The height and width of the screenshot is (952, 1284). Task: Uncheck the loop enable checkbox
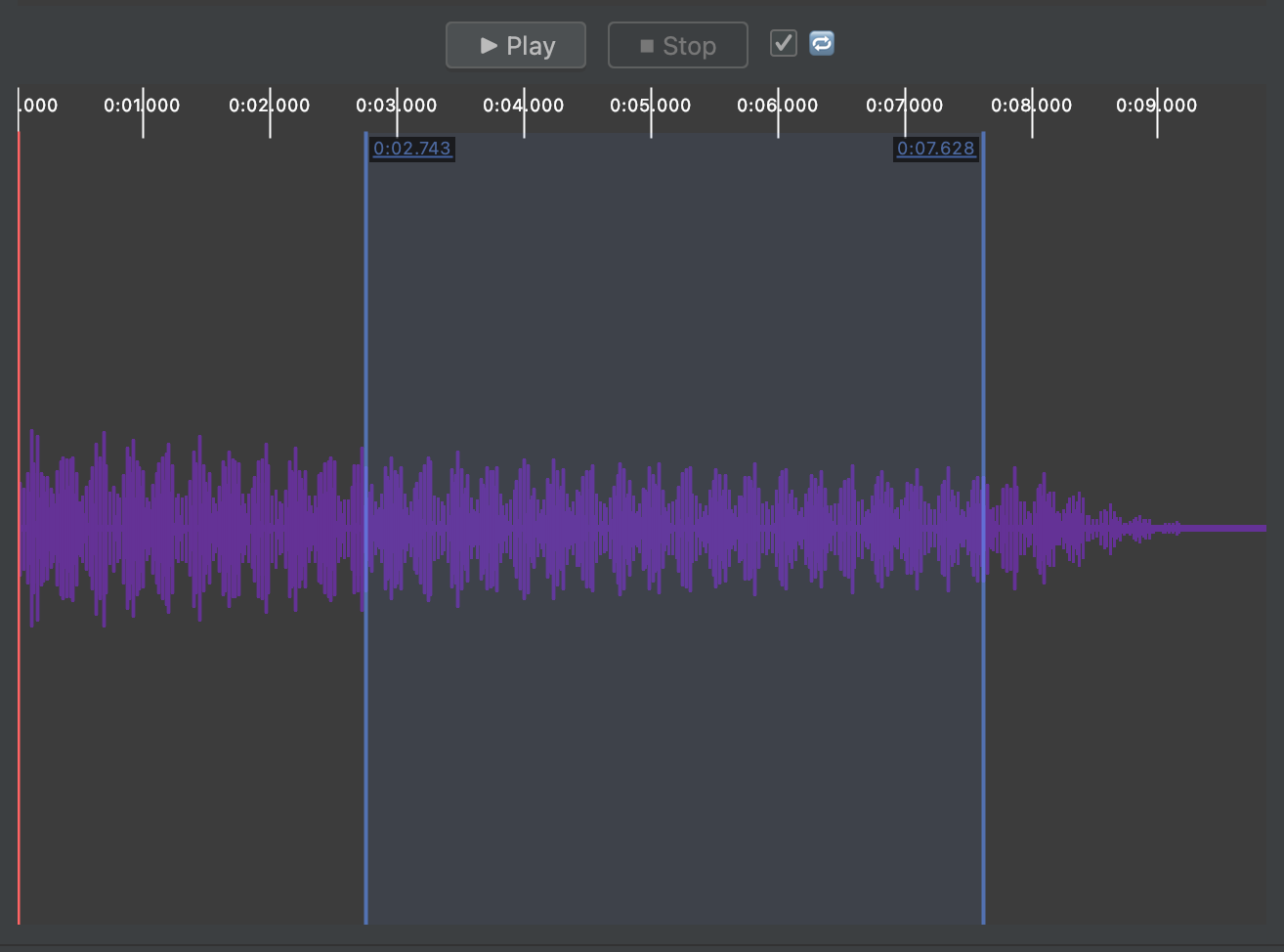click(x=782, y=43)
